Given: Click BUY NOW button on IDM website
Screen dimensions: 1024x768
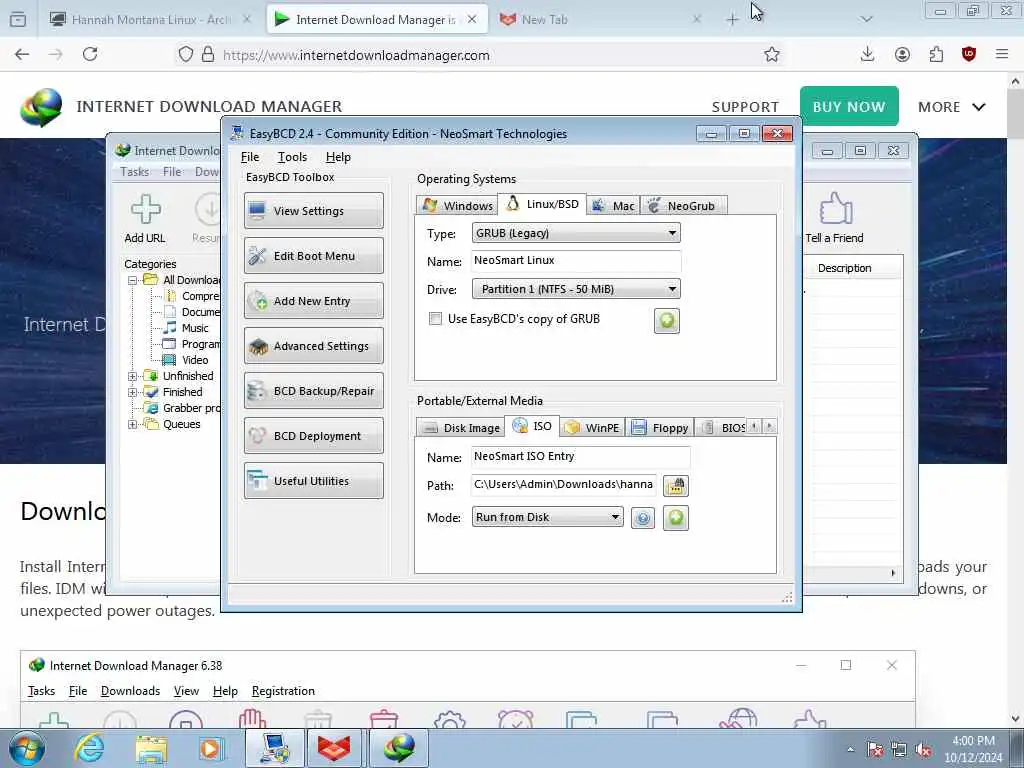Looking at the screenshot, I should [849, 106].
